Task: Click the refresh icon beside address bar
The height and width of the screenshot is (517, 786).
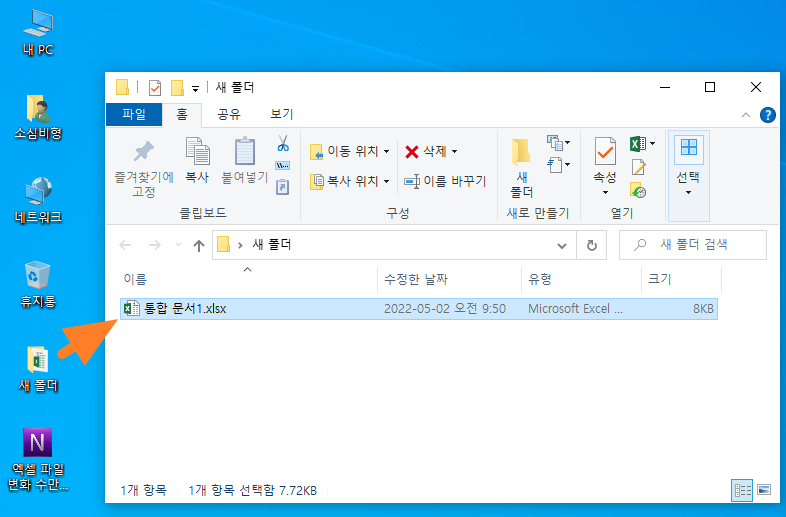Action: click(x=592, y=245)
